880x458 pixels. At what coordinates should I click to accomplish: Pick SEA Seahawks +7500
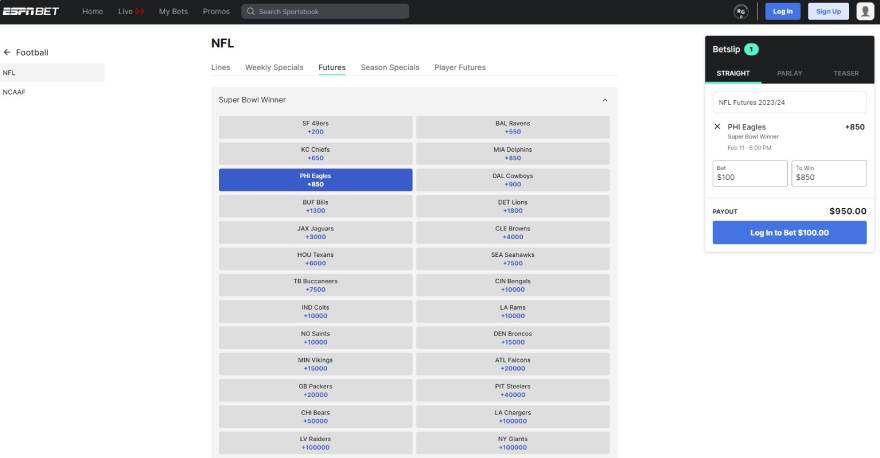512,259
